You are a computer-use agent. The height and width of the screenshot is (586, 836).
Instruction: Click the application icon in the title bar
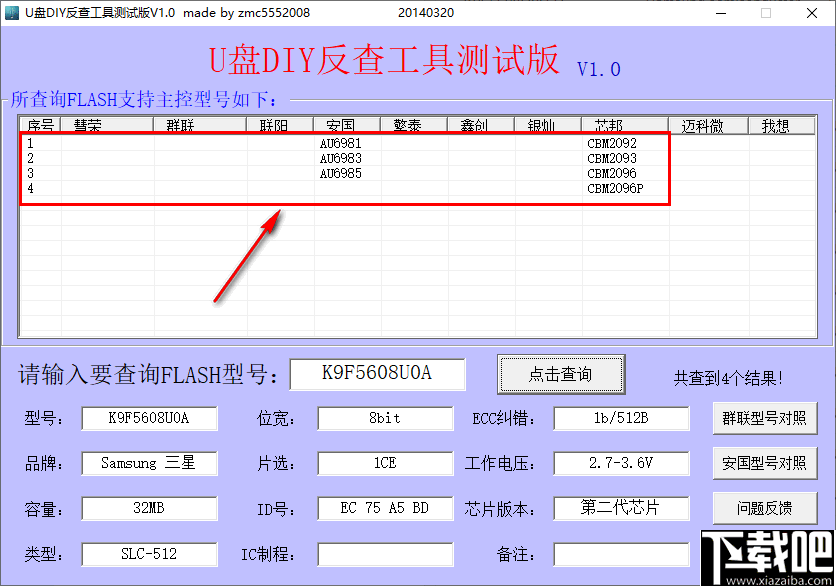coord(14,13)
